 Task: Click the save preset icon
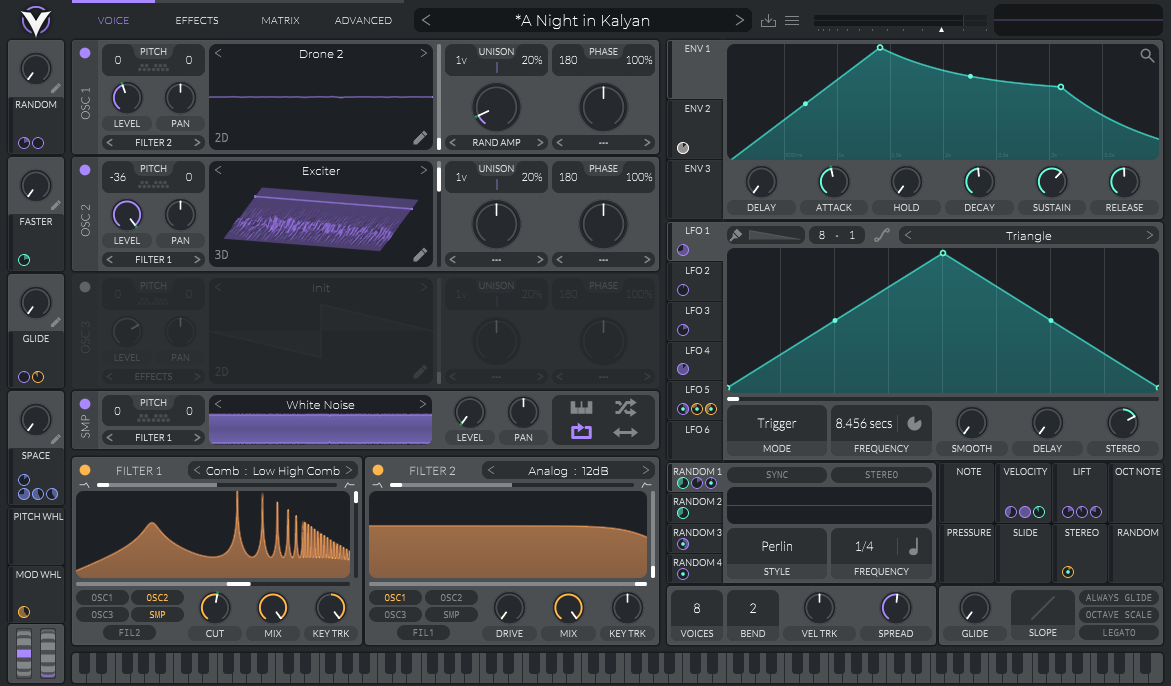pyautogui.click(x=768, y=20)
